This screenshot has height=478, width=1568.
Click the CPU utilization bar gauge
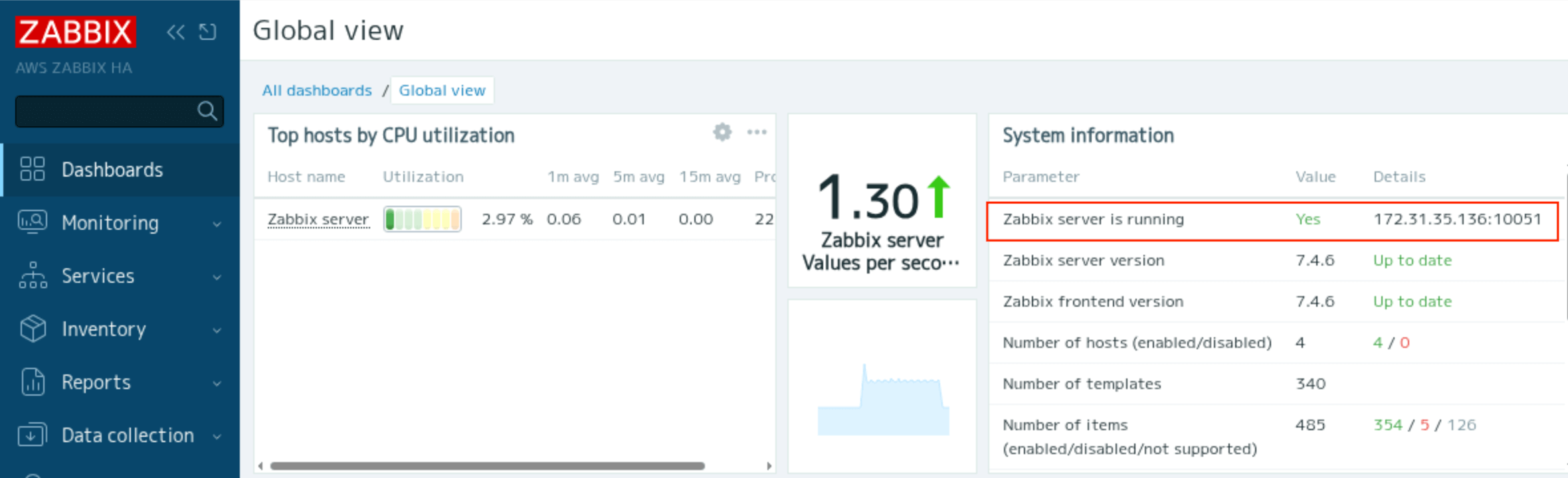[423, 219]
